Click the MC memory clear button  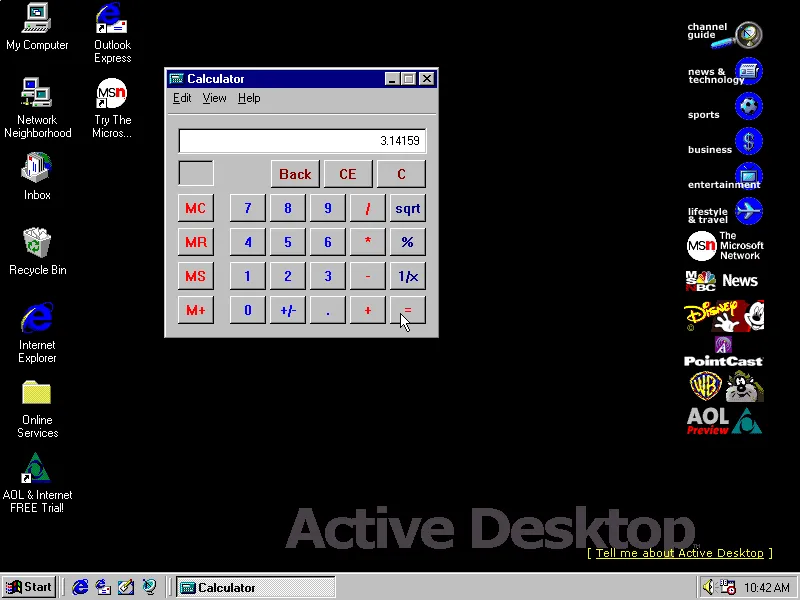tap(195, 208)
